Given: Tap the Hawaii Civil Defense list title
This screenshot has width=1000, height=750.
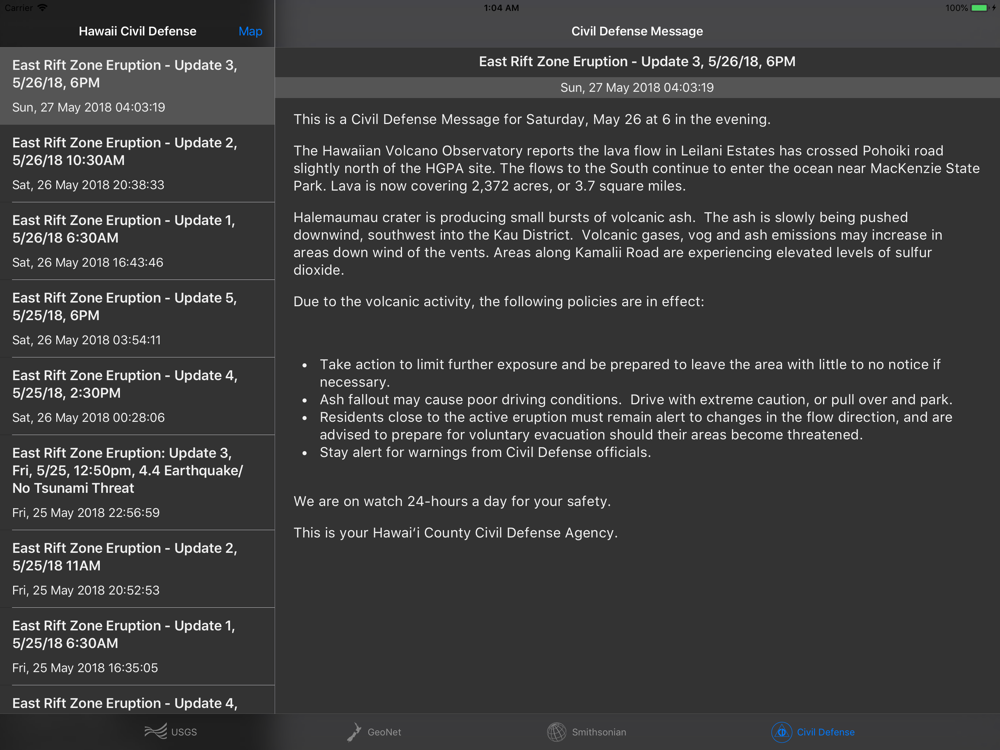Looking at the screenshot, I should click(x=137, y=31).
